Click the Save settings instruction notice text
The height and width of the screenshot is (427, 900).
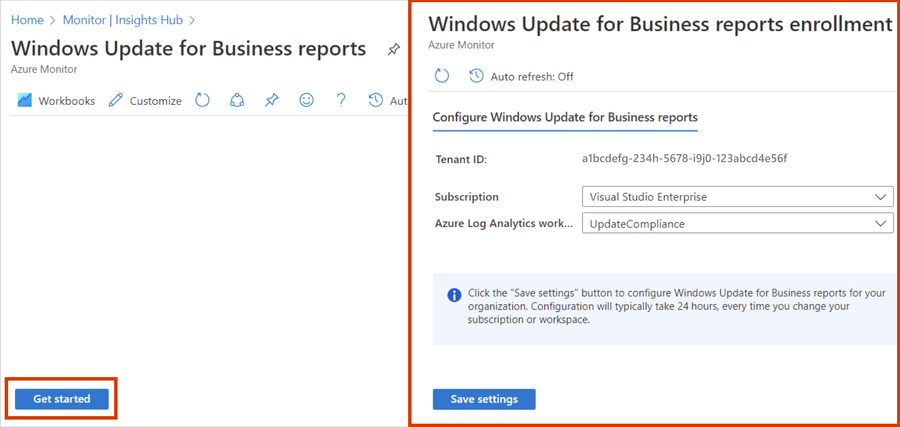678,307
